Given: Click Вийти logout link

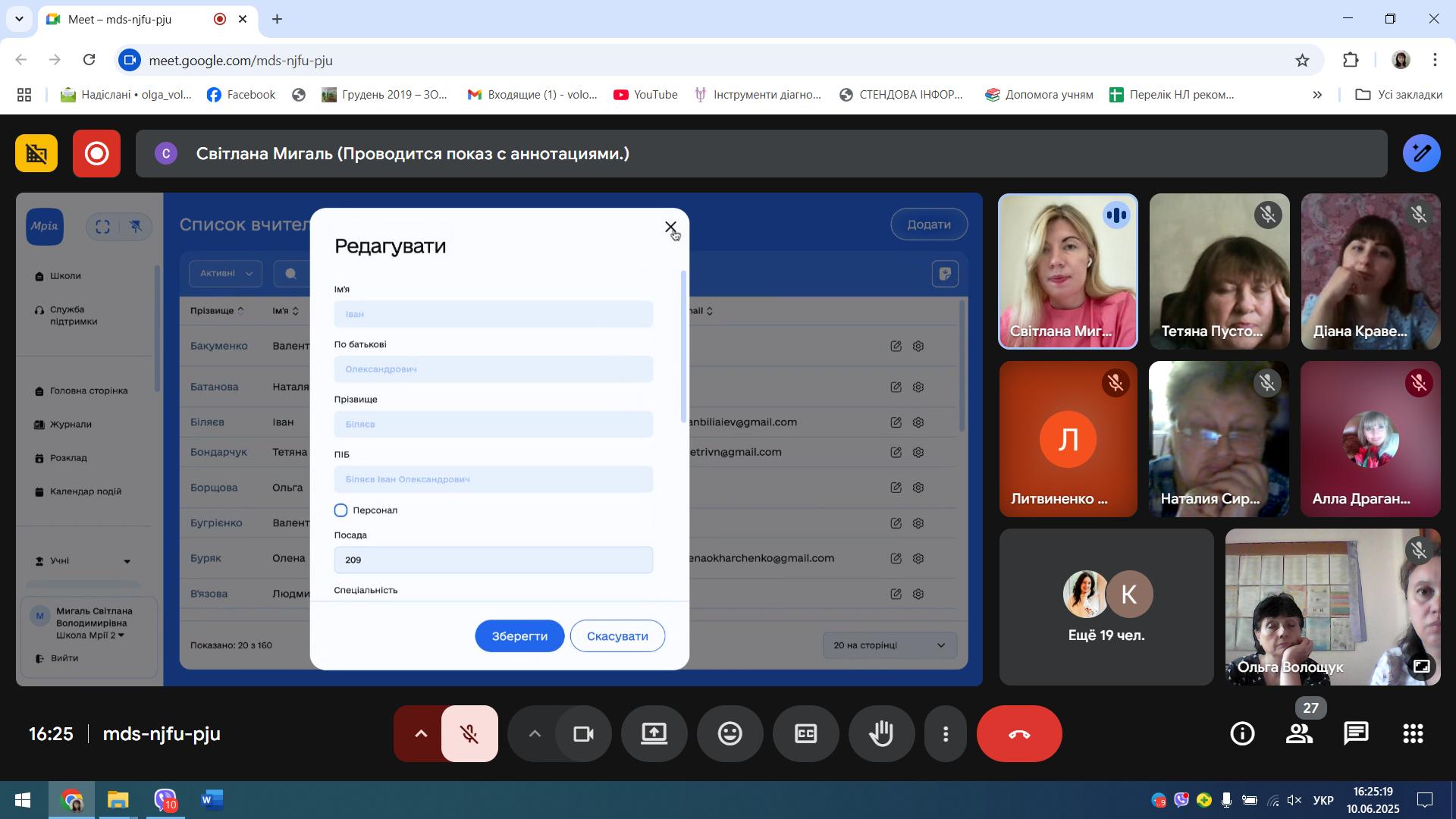Looking at the screenshot, I should tap(64, 658).
